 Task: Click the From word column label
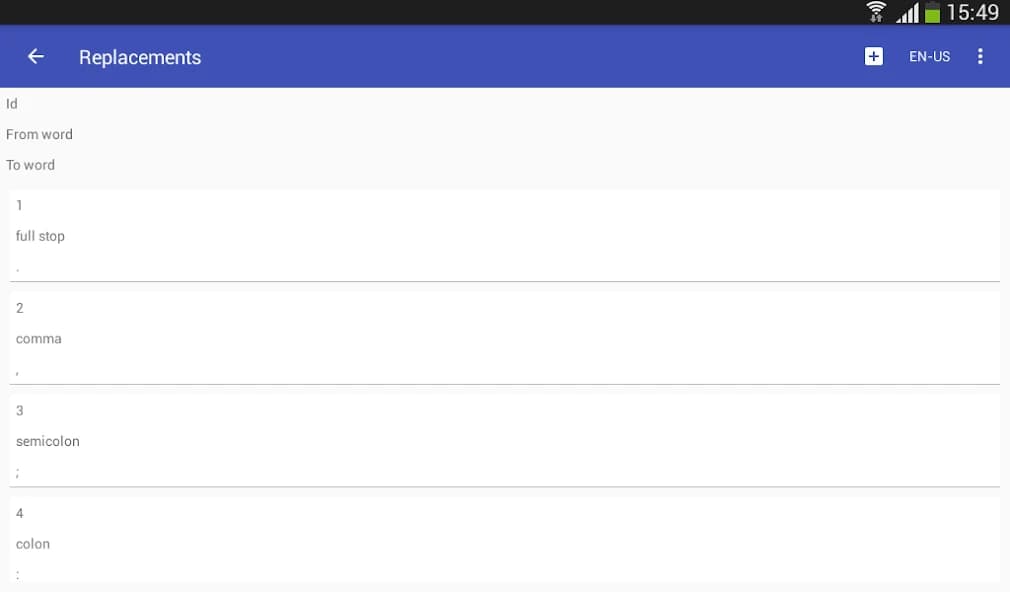[x=40, y=134]
